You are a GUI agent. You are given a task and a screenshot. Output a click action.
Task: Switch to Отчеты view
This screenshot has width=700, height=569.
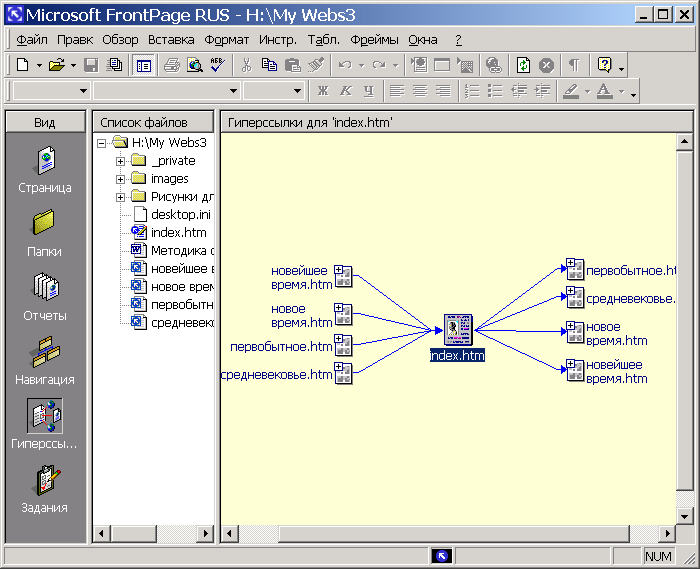point(45,297)
